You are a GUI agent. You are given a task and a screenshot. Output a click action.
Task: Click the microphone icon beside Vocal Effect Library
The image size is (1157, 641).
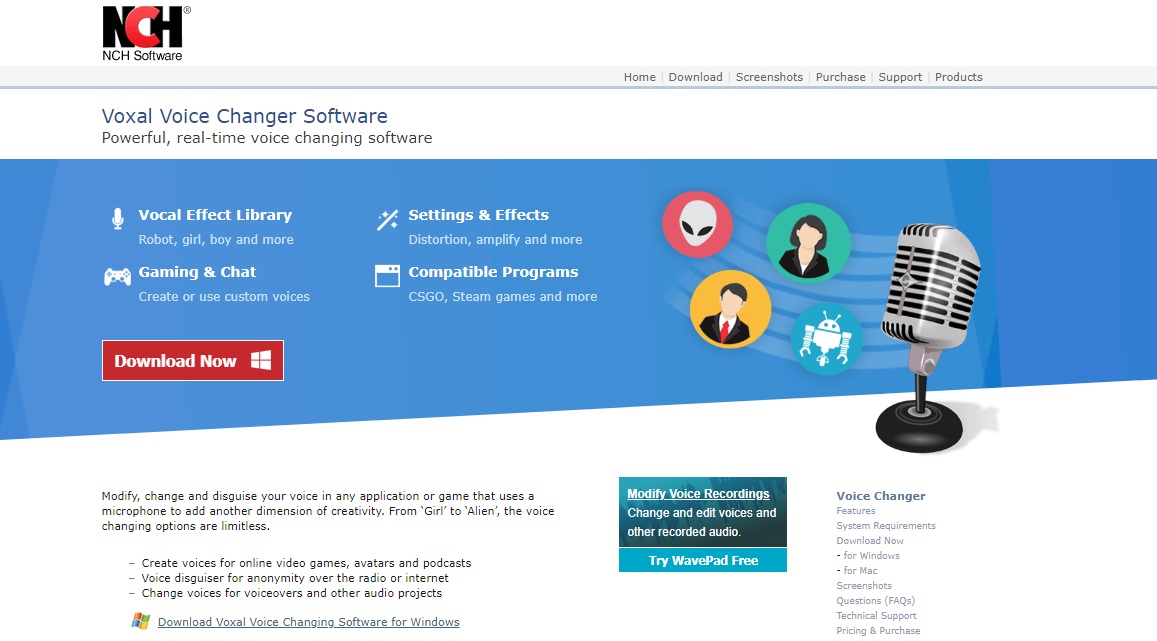[117, 219]
